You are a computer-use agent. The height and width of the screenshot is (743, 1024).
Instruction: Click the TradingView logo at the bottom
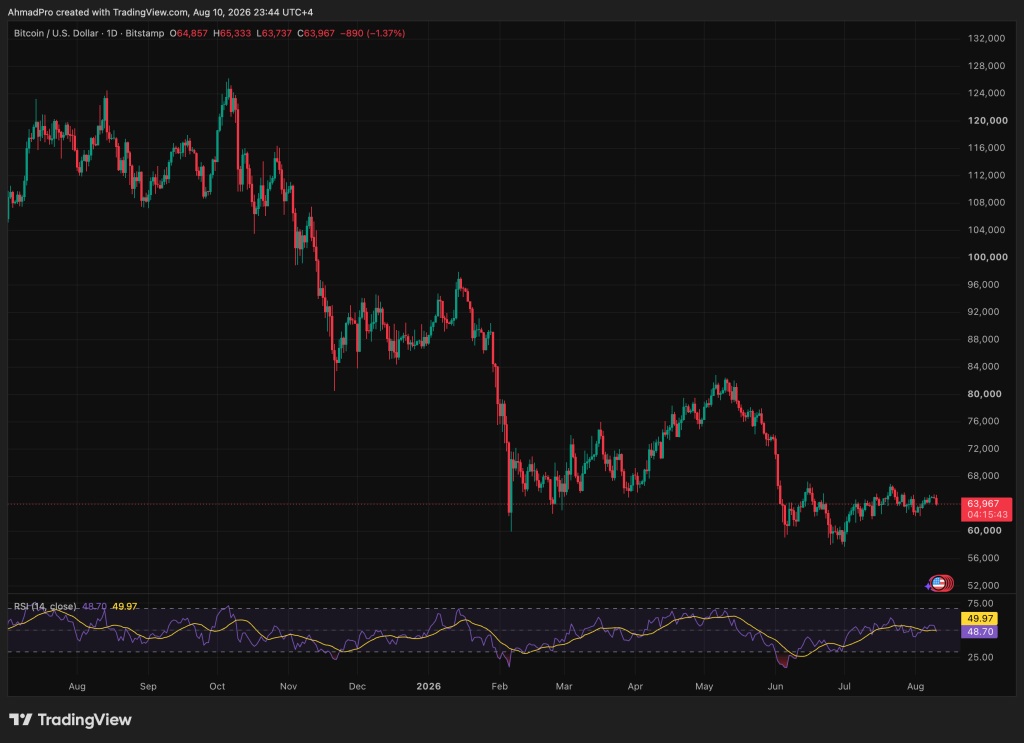click(71, 719)
